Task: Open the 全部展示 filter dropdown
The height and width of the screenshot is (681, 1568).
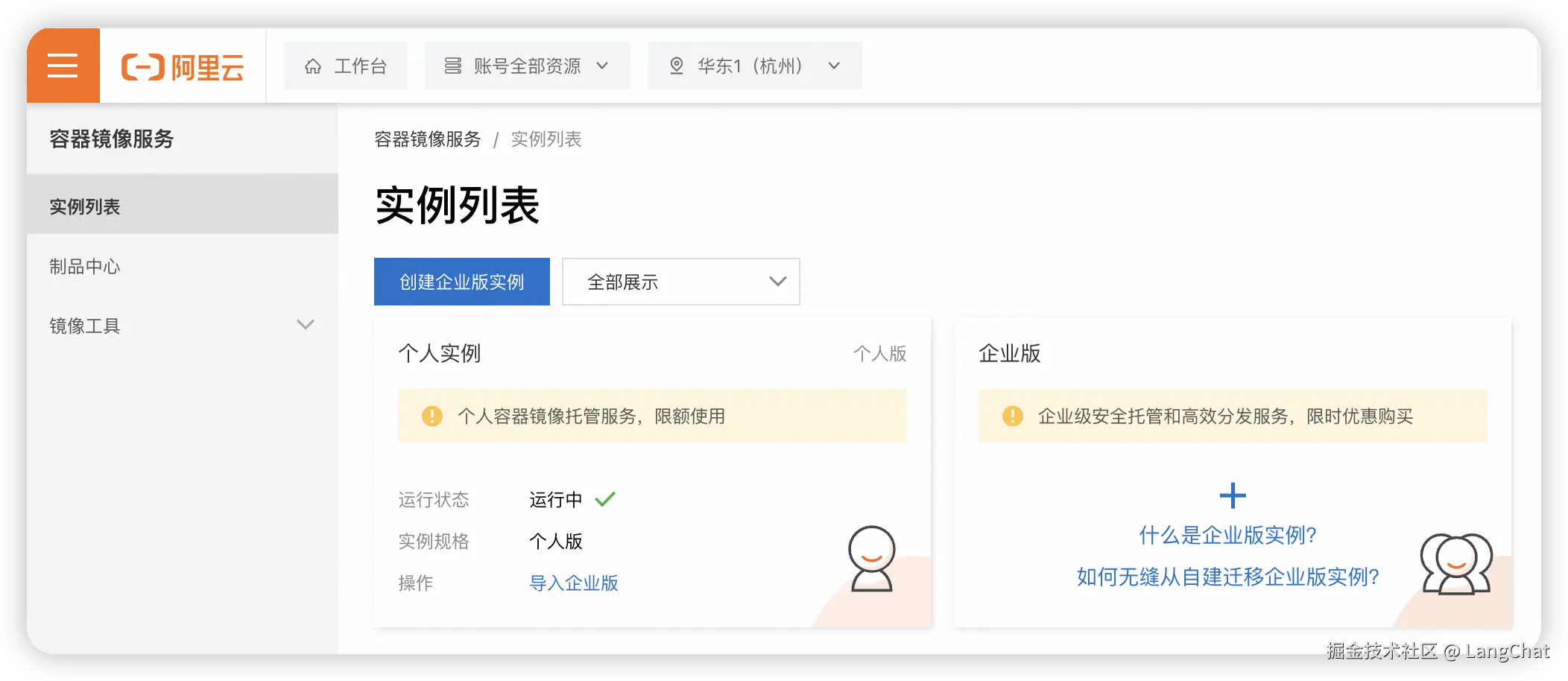Action: point(681,282)
